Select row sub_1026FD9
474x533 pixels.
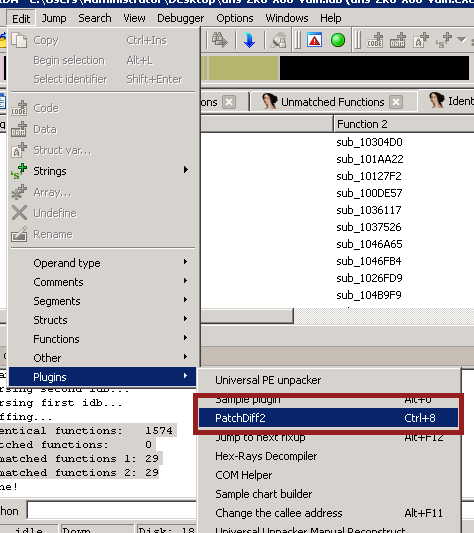click(x=369, y=278)
